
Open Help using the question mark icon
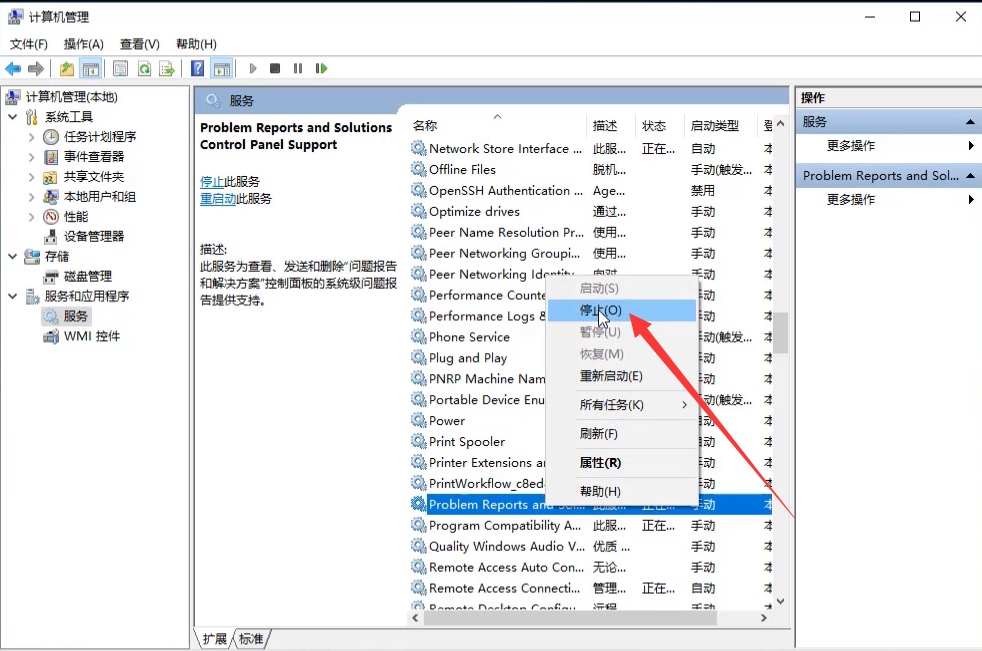[197, 68]
